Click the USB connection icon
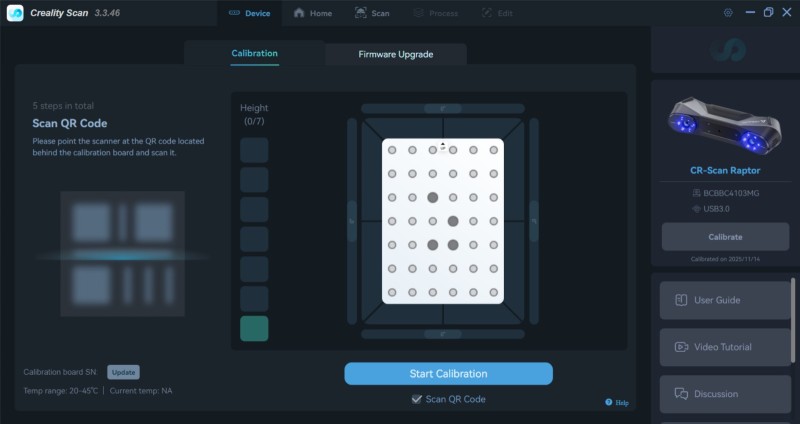Viewport: 800px width, 424px height. coord(696,209)
